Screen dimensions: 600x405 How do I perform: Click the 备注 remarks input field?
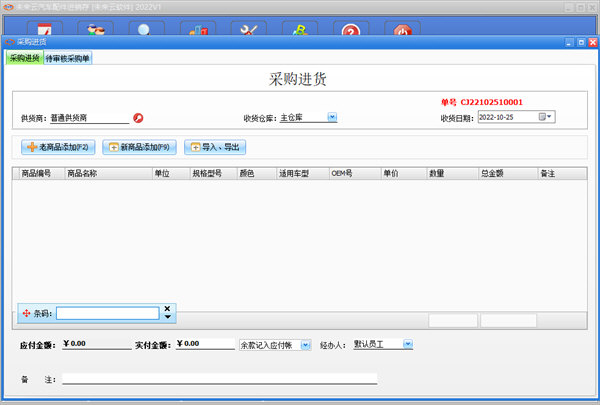click(x=220, y=379)
